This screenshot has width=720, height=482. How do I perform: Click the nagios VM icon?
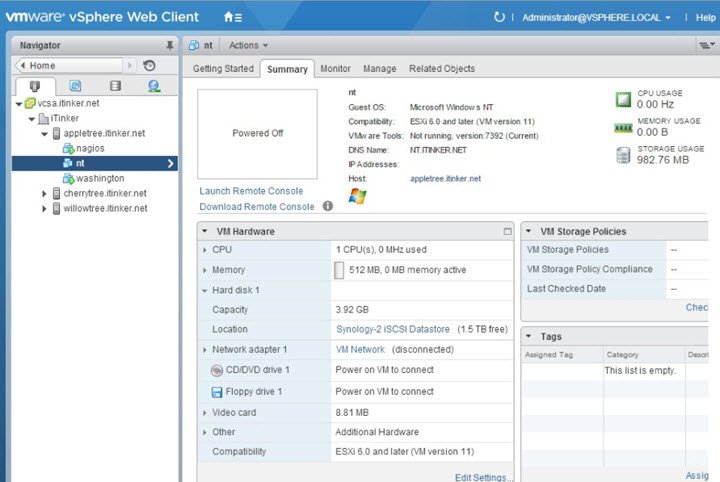(68, 148)
